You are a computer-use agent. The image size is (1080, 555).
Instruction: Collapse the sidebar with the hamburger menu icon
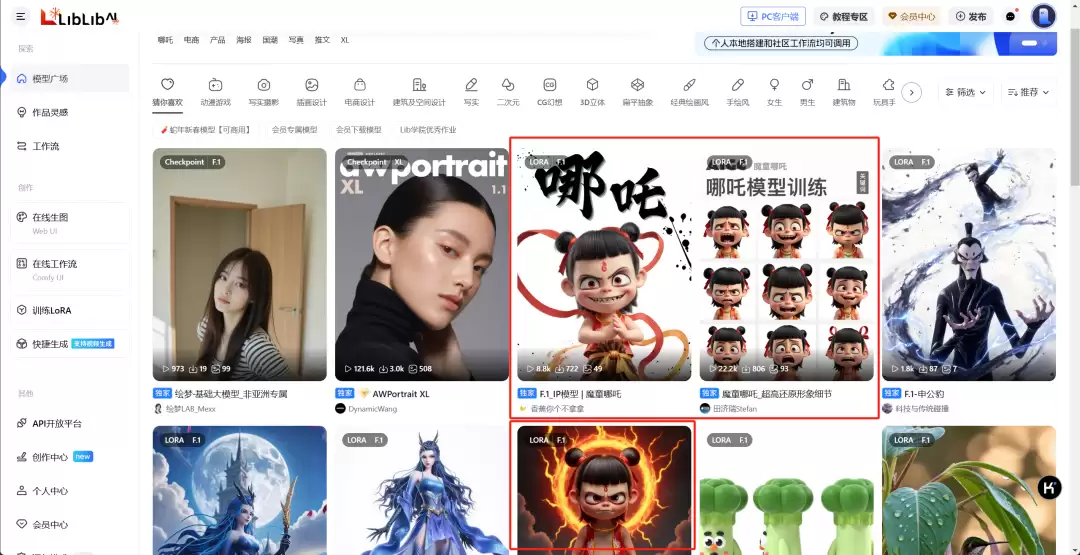pos(21,16)
